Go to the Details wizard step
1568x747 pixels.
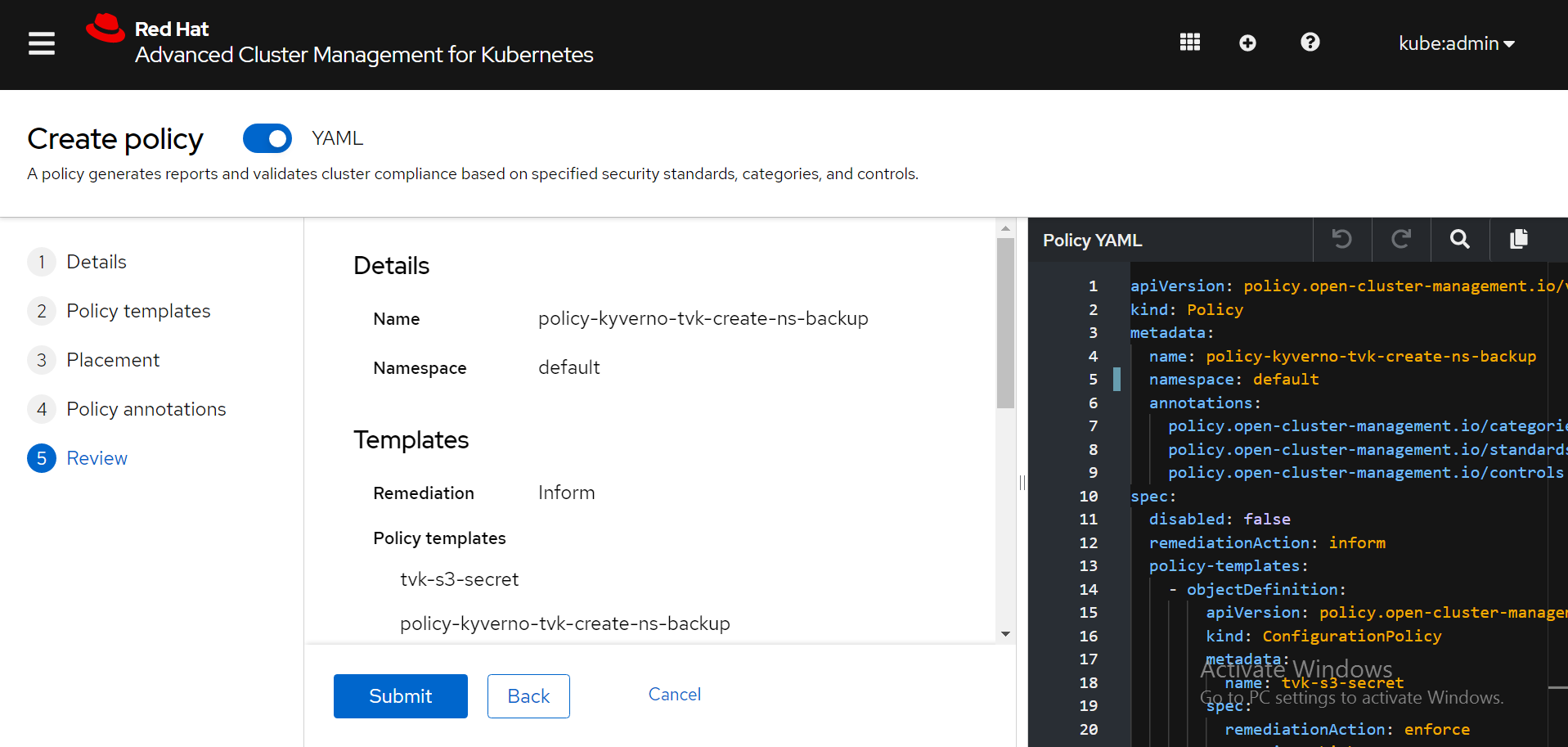pos(97,262)
